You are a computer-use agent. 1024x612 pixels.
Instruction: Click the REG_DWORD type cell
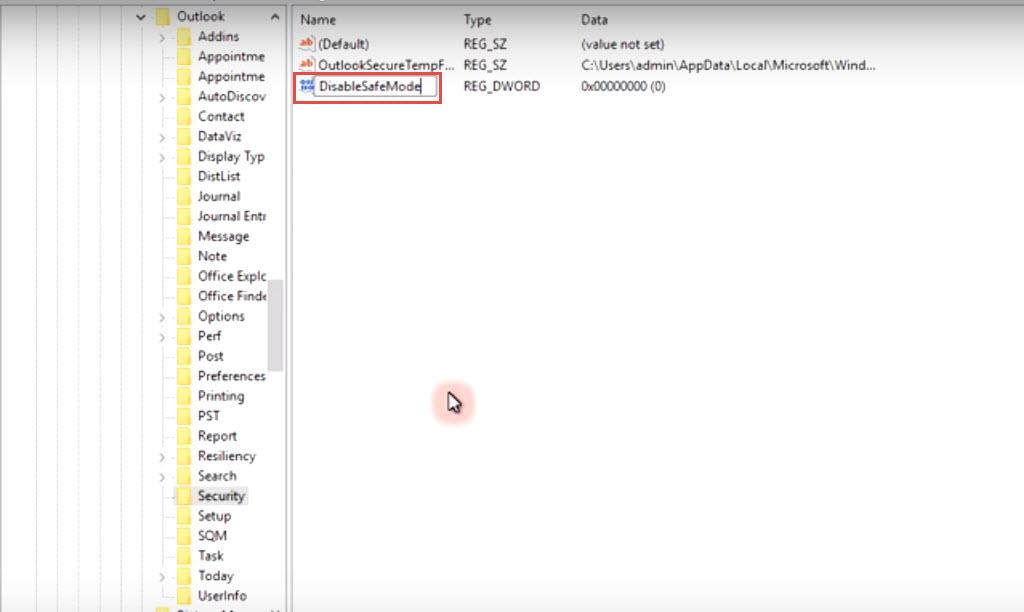click(502, 86)
